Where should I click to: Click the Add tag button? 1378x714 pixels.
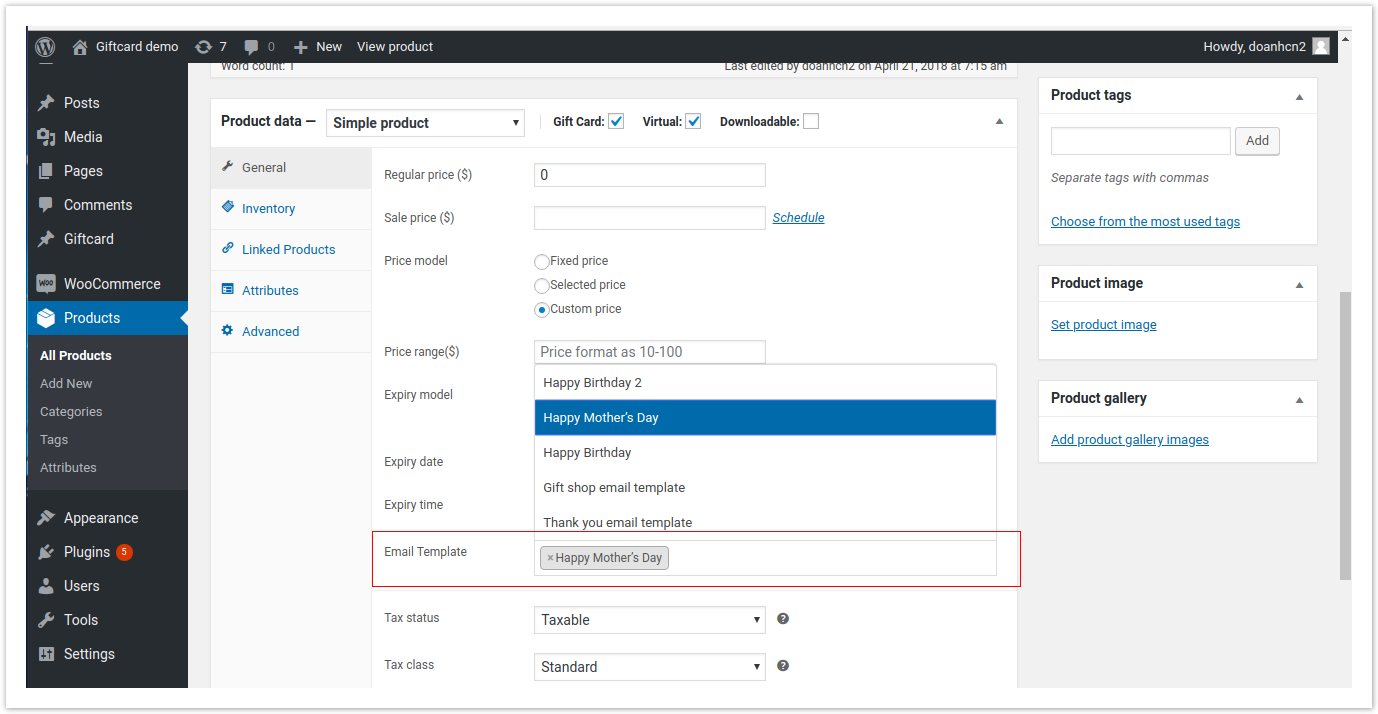coord(1257,141)
